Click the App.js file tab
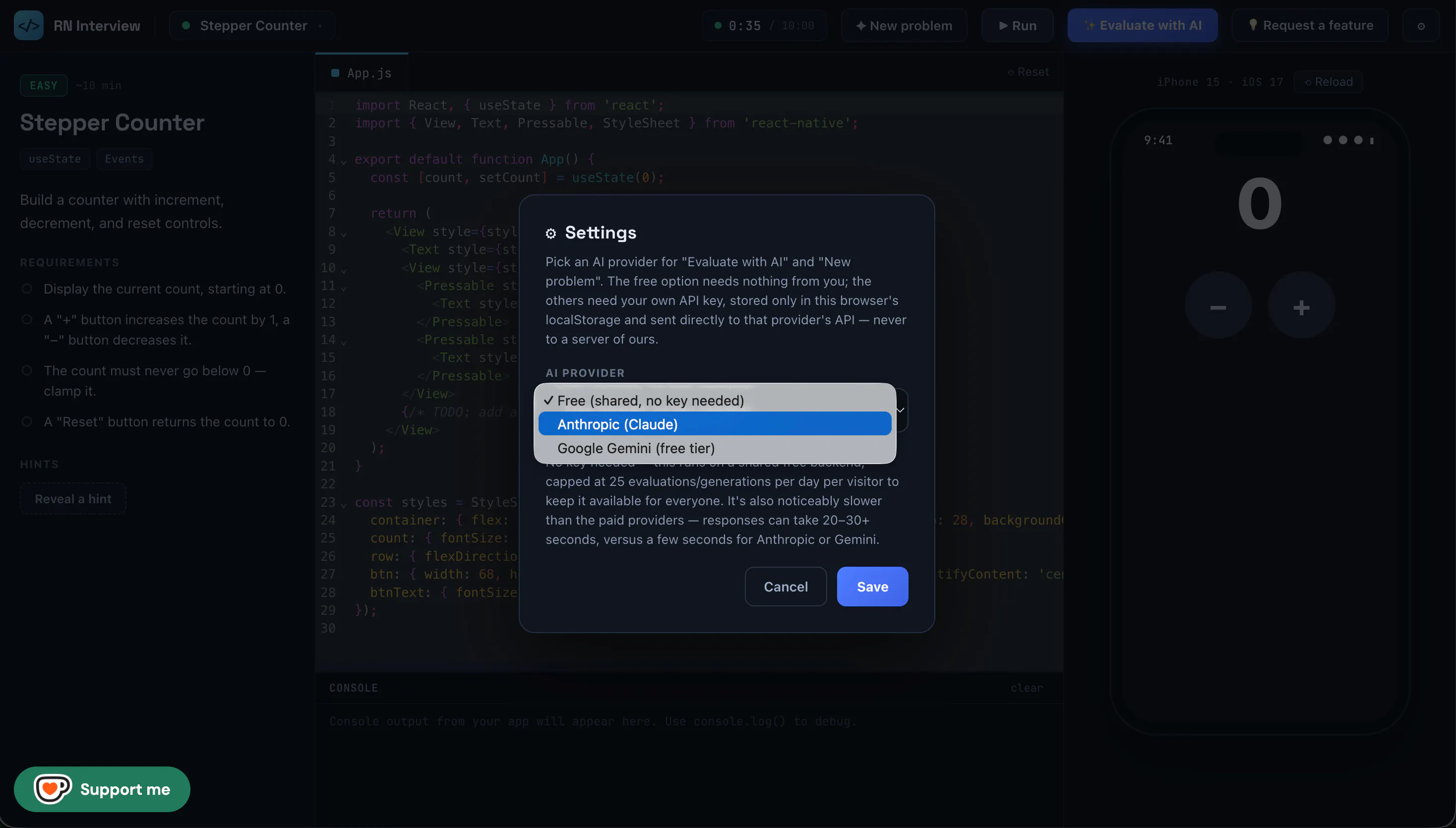 [x=362, y=73]
